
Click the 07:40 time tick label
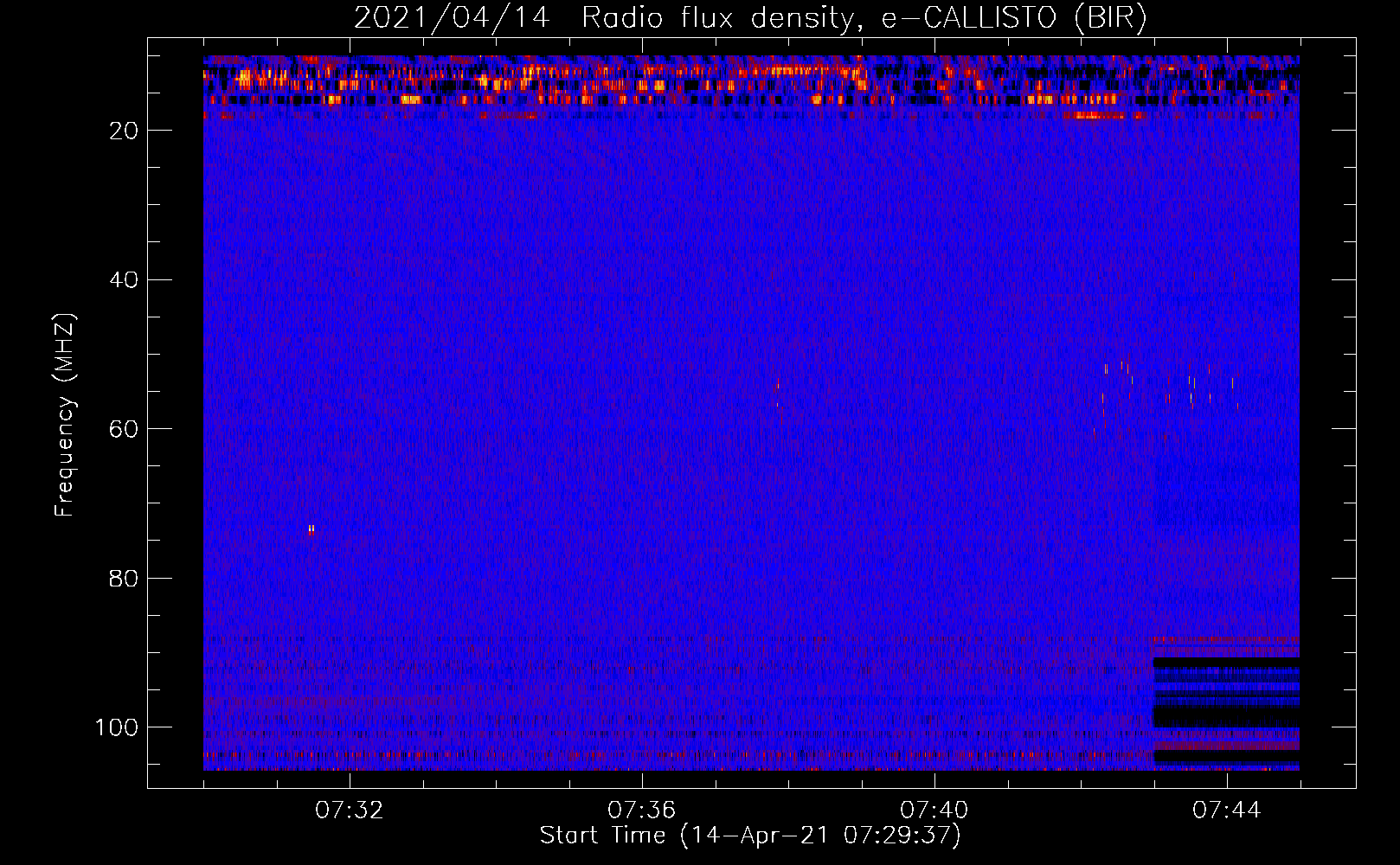pos(934,810)
